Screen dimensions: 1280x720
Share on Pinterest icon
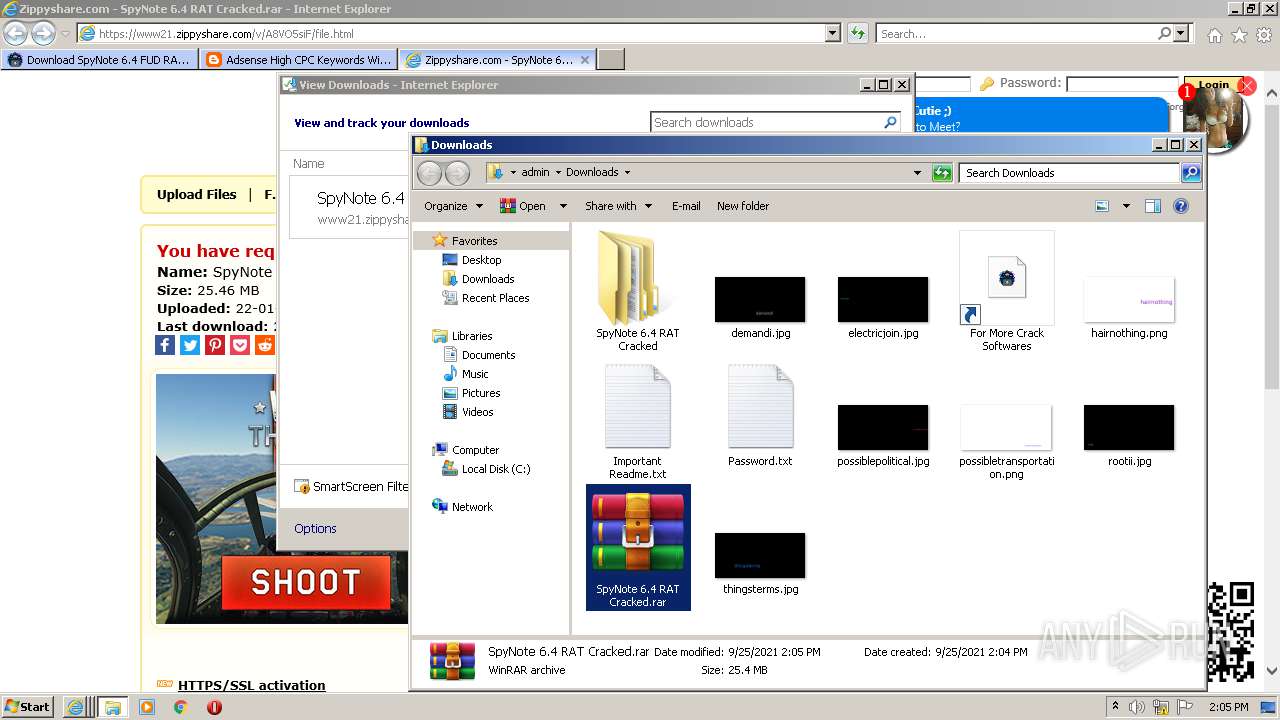click(215, 345)
